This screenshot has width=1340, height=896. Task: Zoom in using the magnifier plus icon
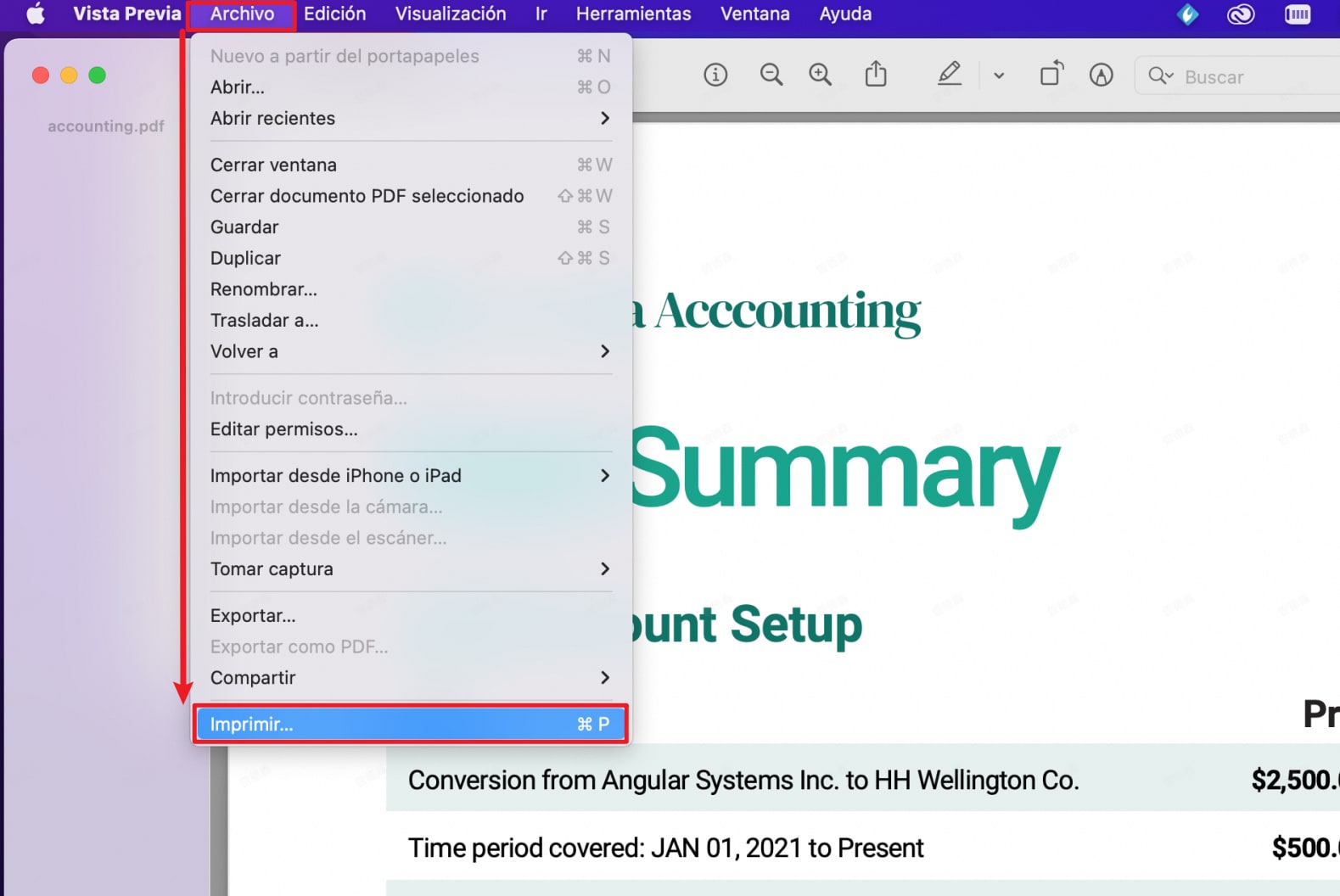(820, 76)
